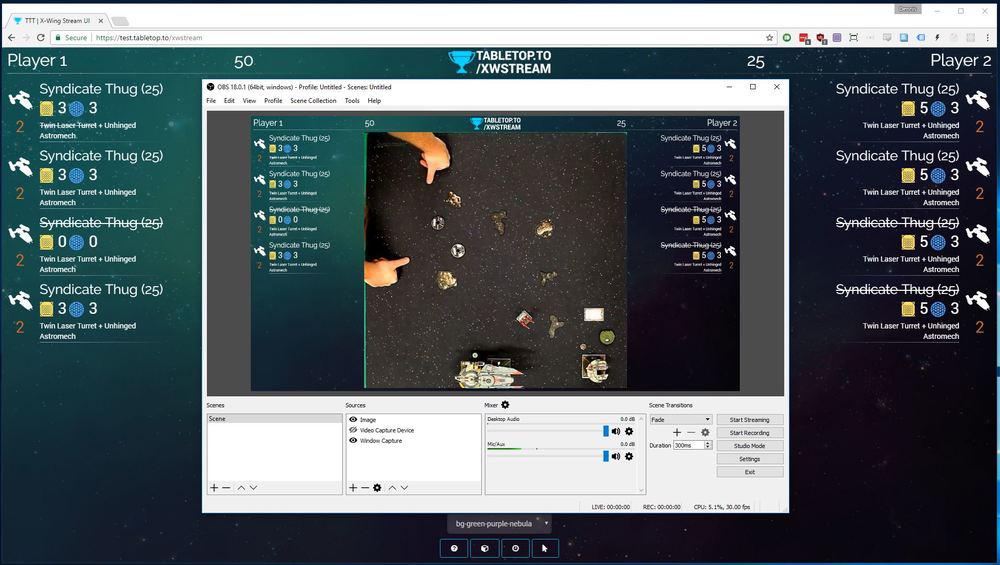Add a new scene with plus icon
The width and height of the screenshot is (1000, 565).
213,487
